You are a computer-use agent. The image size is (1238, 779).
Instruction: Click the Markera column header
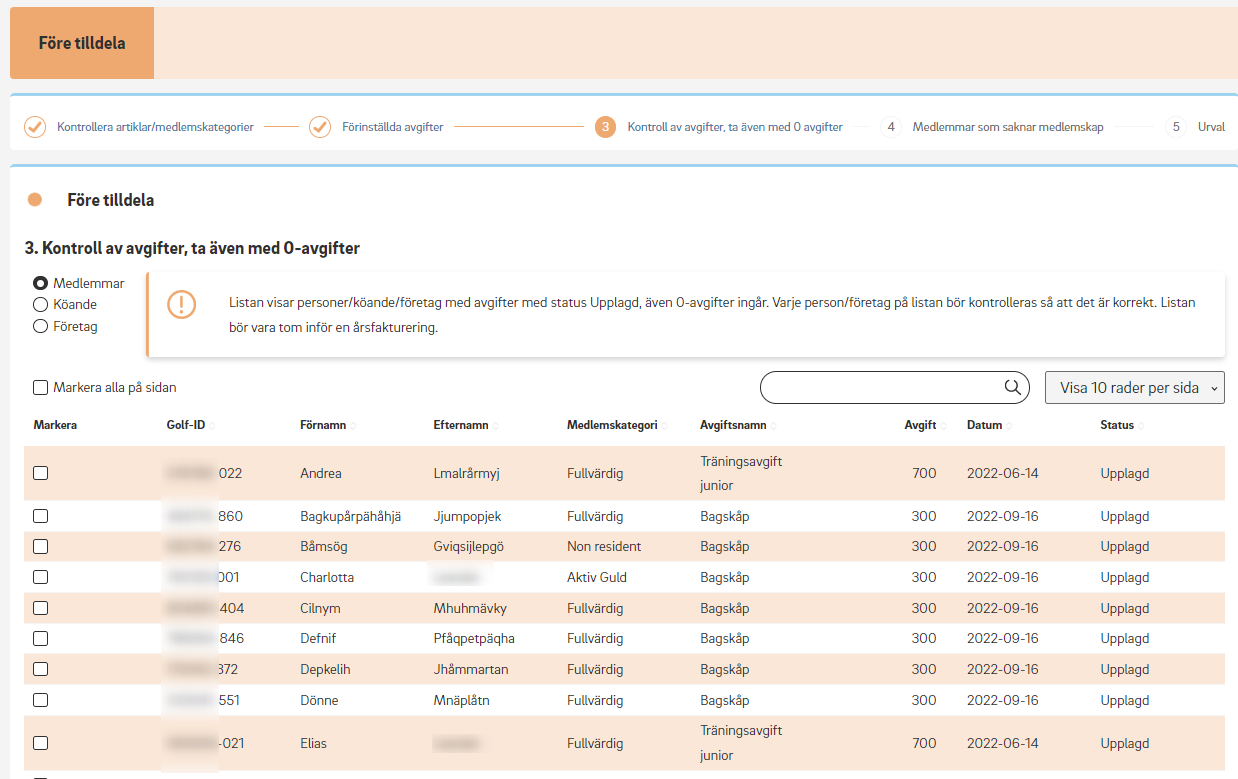(55, 425)
